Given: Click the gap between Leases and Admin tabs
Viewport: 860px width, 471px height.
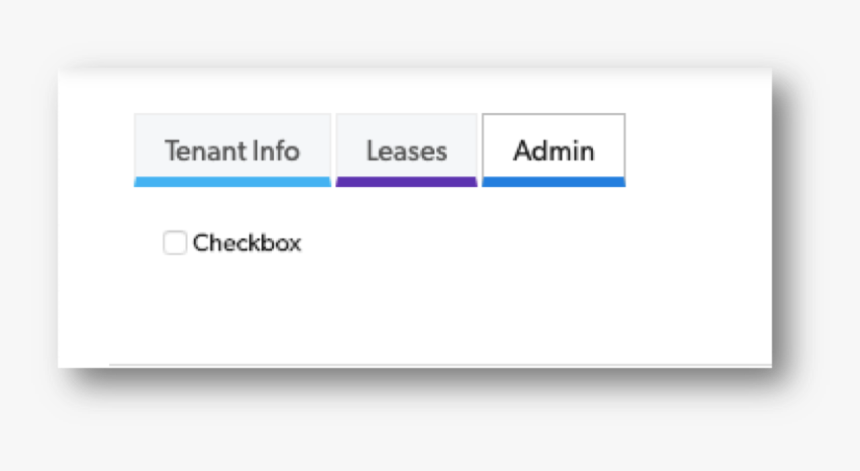Looking at the screenshot, I should coord(480,150).
